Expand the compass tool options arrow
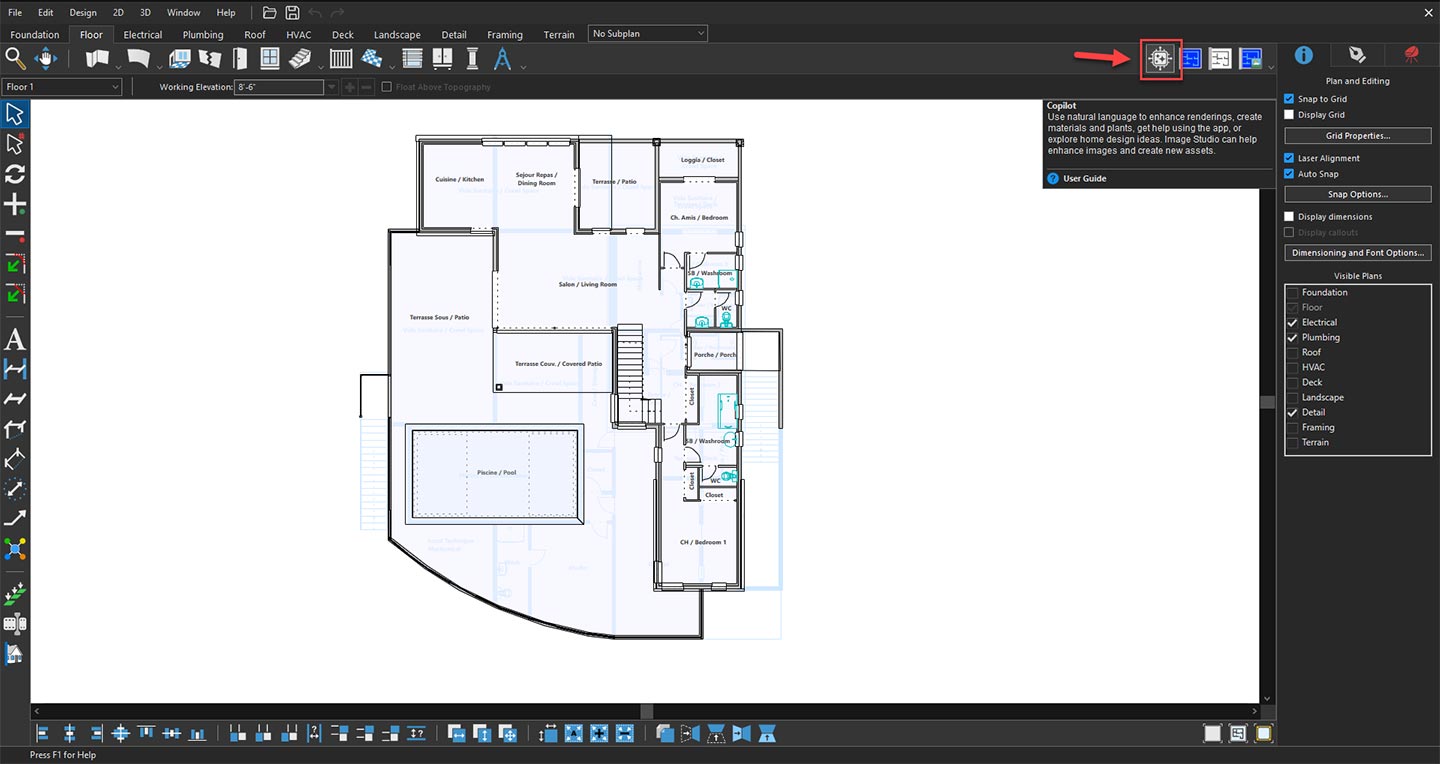The image size is (1440, 764). point(522,67)
